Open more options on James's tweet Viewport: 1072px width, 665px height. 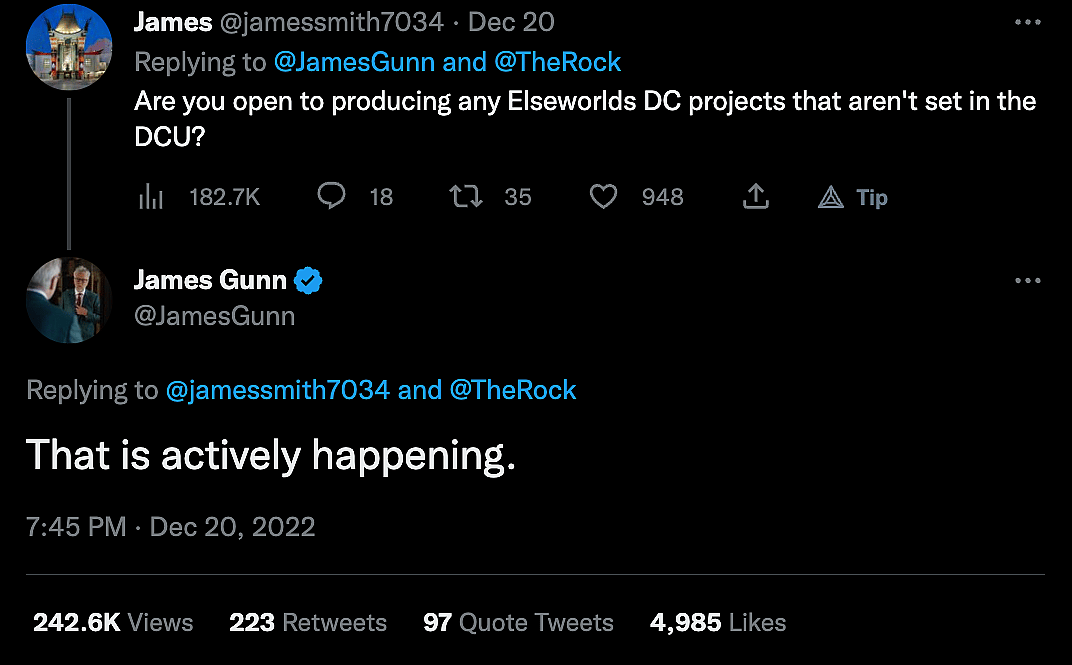[1027, 22]
